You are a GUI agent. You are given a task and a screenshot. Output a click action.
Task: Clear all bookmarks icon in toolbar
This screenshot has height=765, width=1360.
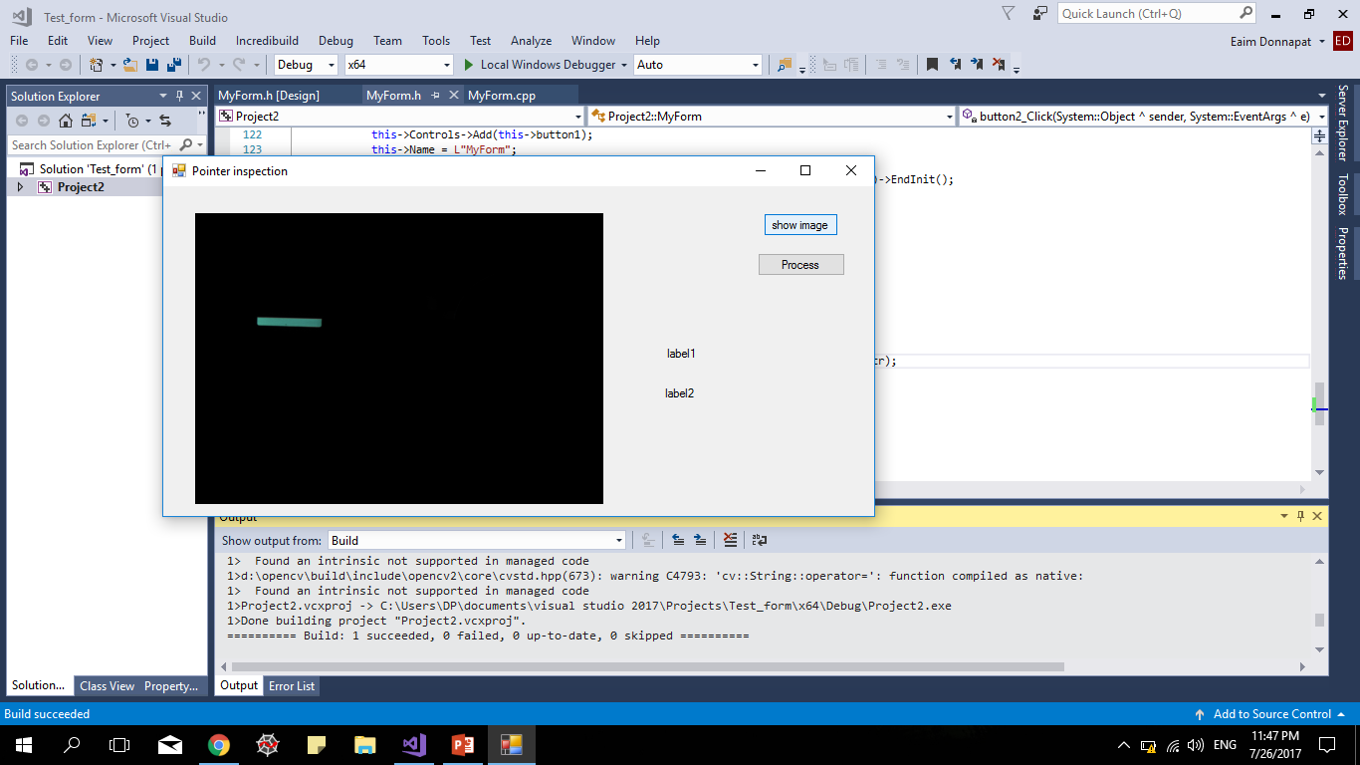[998, 65]
